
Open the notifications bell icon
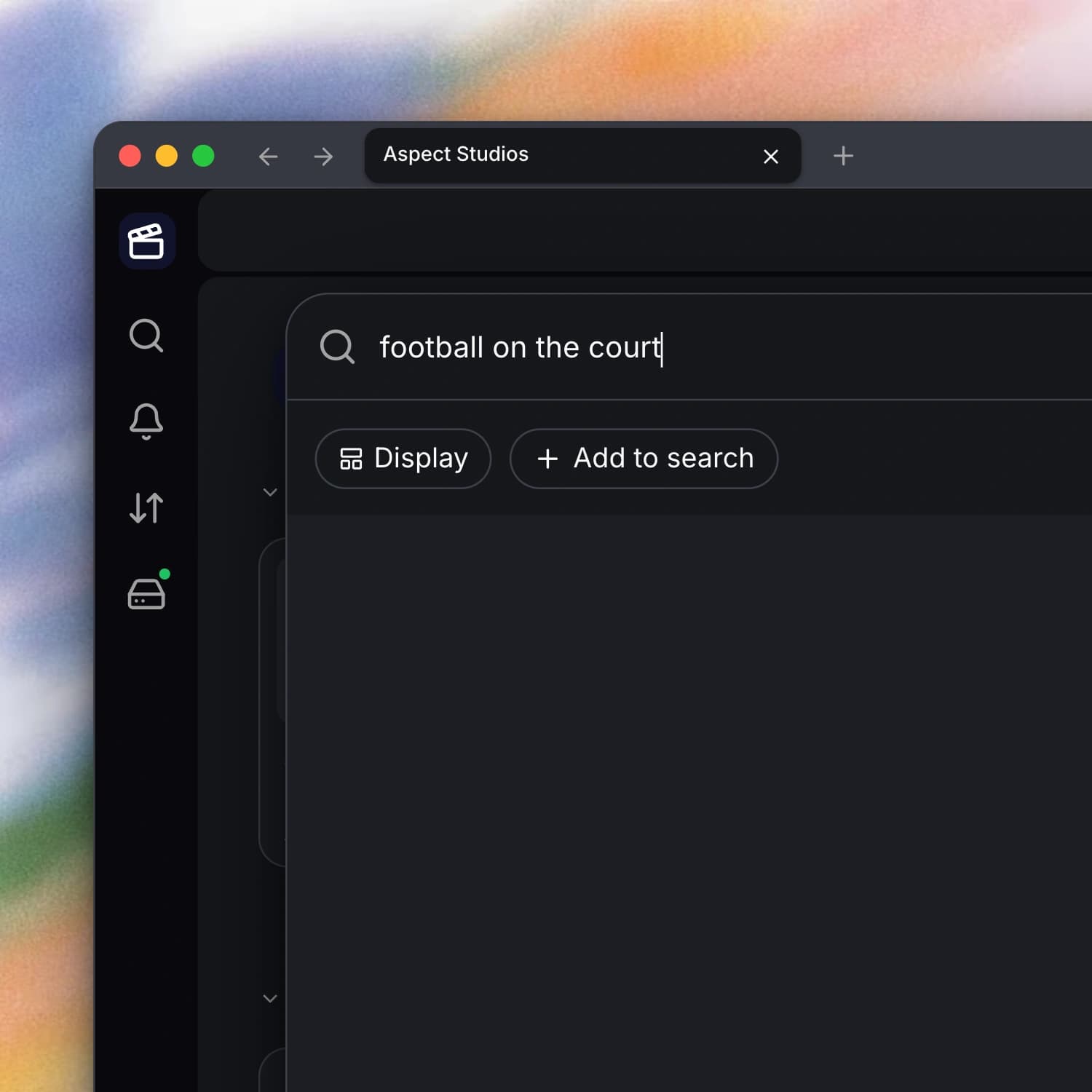click(146, 422)
